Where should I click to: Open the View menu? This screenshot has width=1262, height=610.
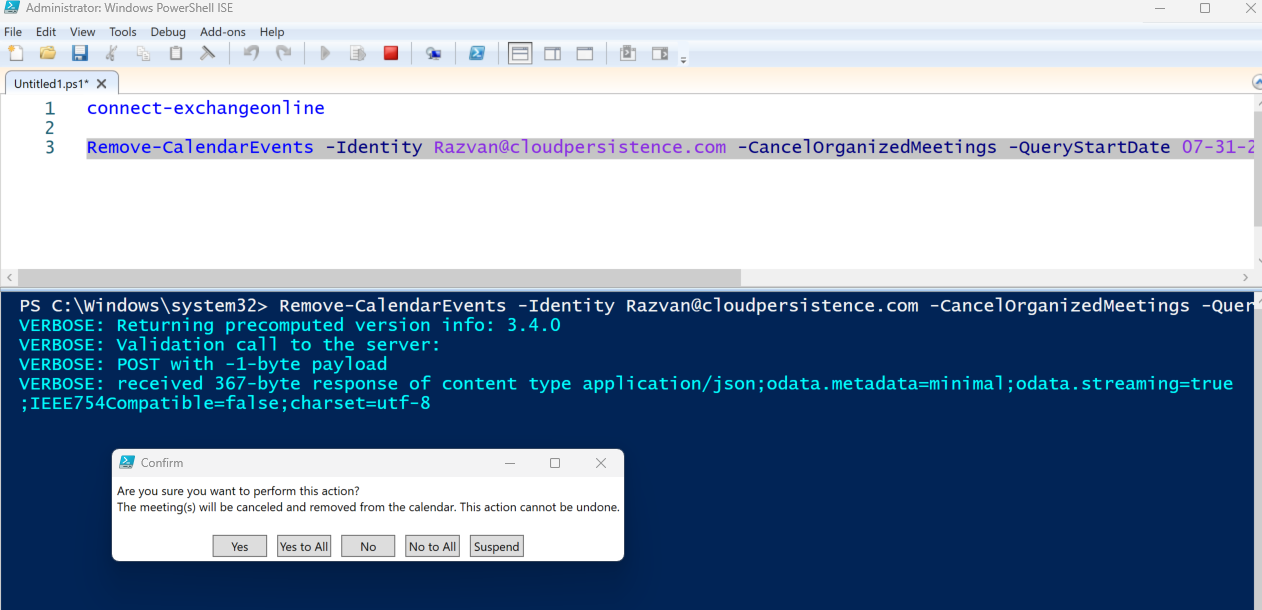tap(83, 32)
